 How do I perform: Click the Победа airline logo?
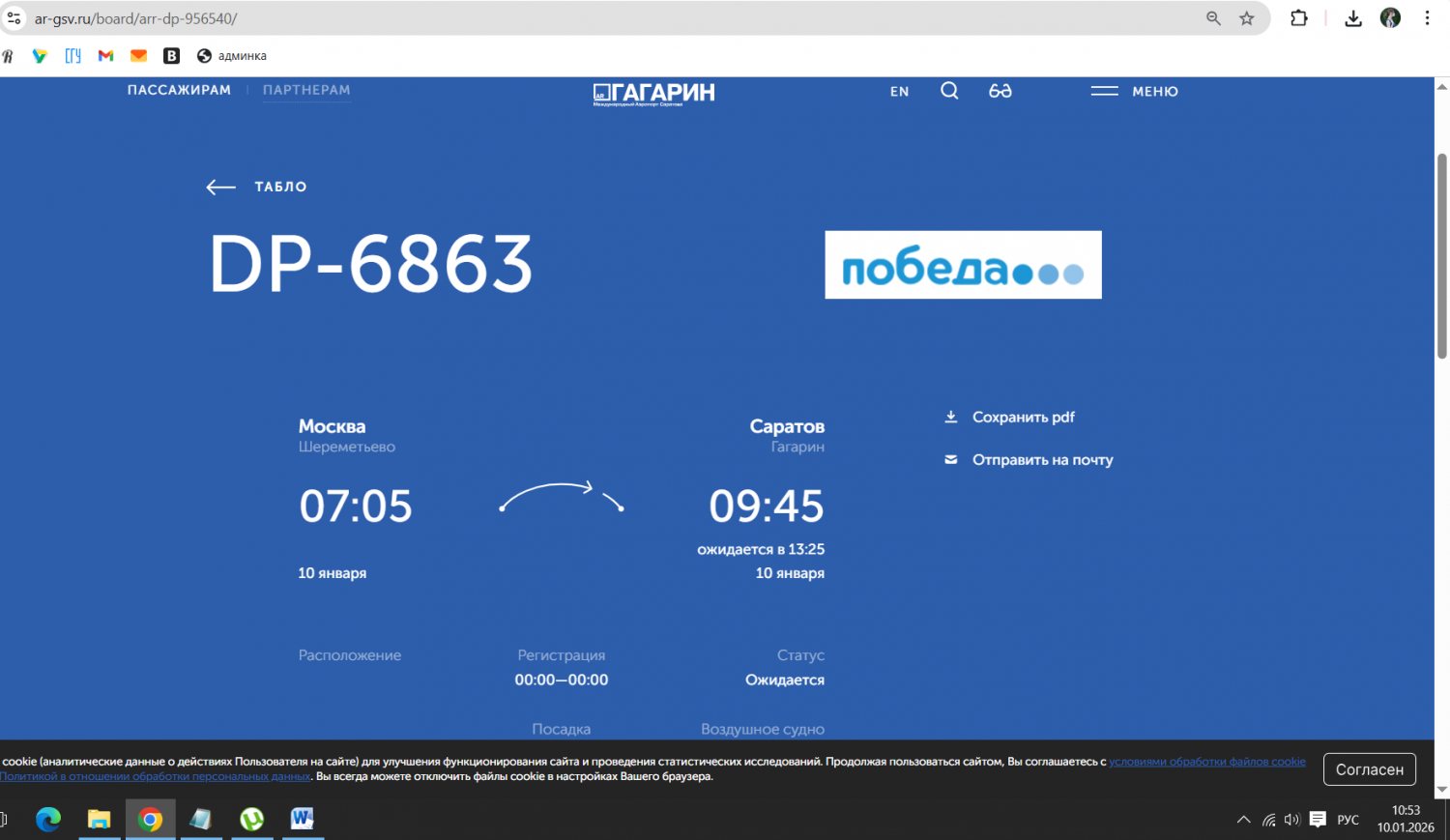click(963, 265)
